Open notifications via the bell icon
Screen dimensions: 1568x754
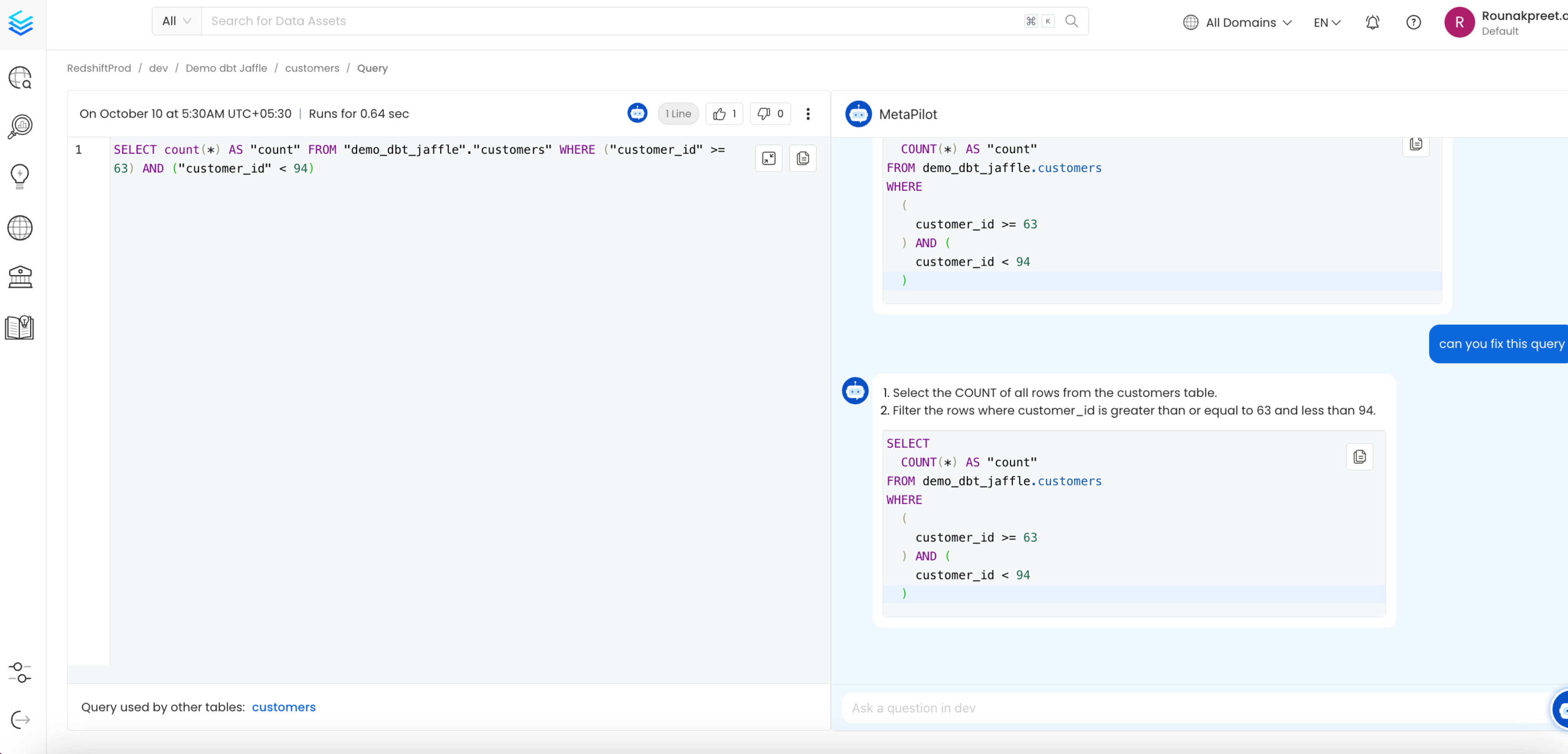1372,22
